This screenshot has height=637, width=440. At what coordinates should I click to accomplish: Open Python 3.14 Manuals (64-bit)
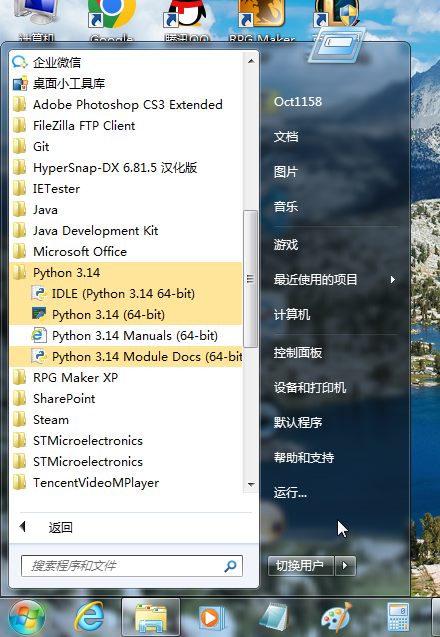tap(126, 336)
